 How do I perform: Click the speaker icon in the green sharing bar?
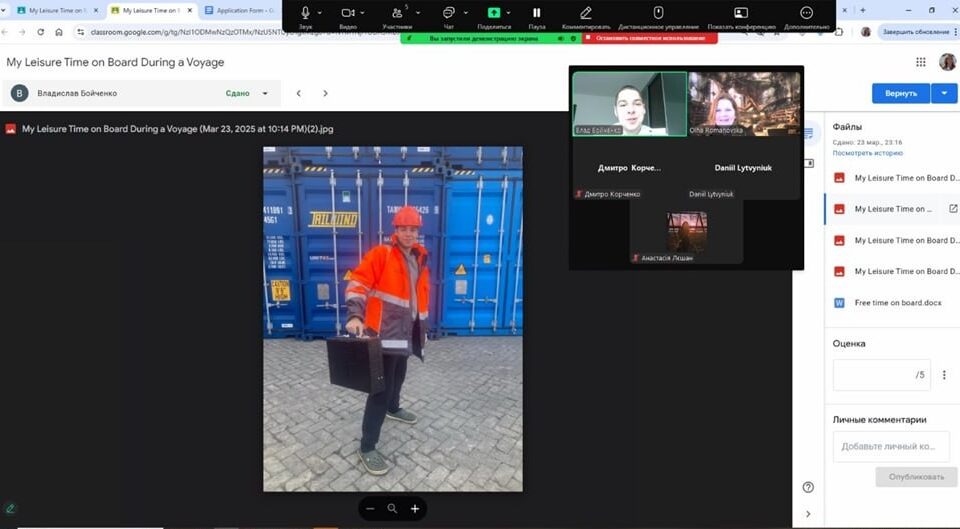point(561,38)
